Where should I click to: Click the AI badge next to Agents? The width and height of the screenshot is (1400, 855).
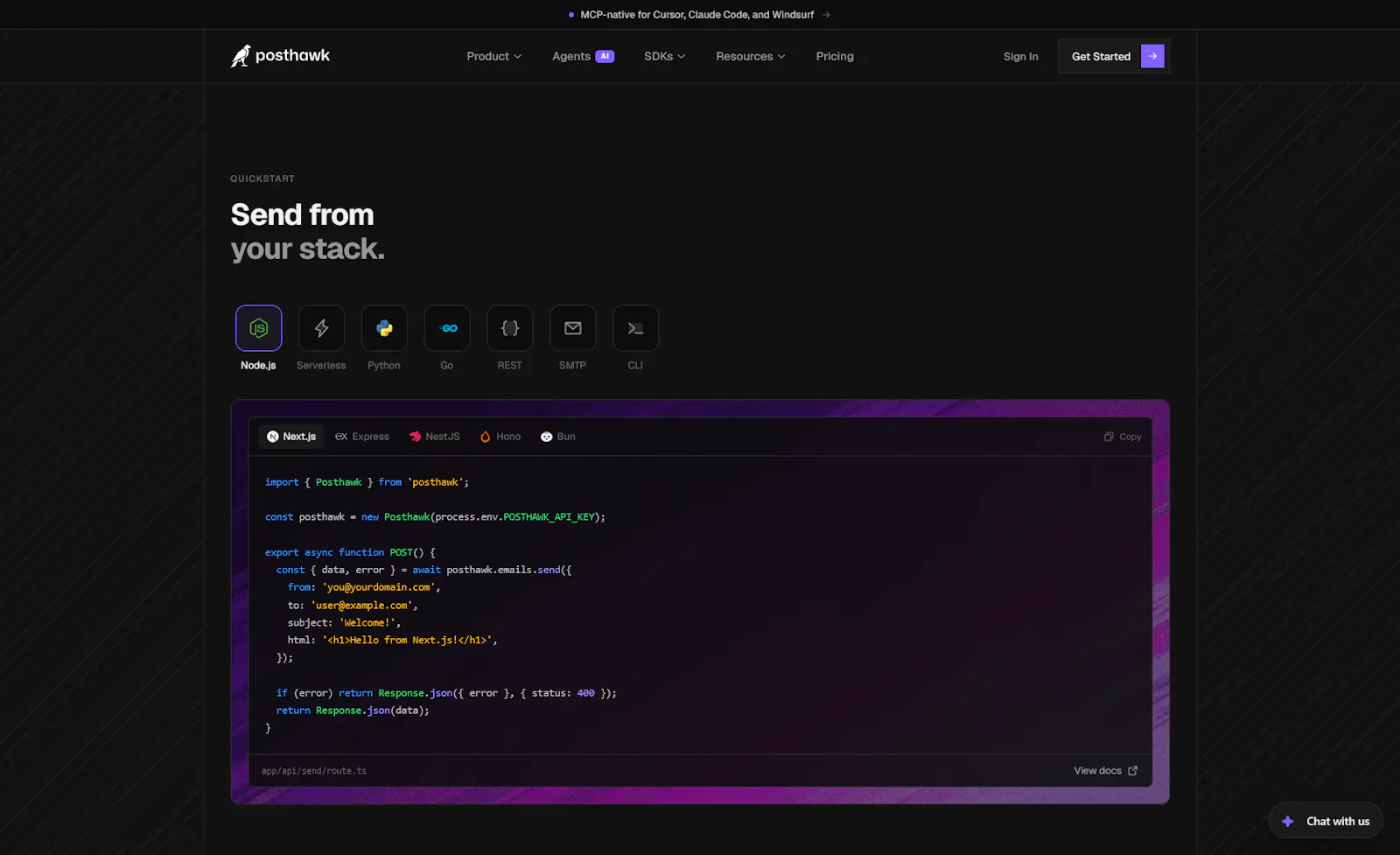point(605,56)
